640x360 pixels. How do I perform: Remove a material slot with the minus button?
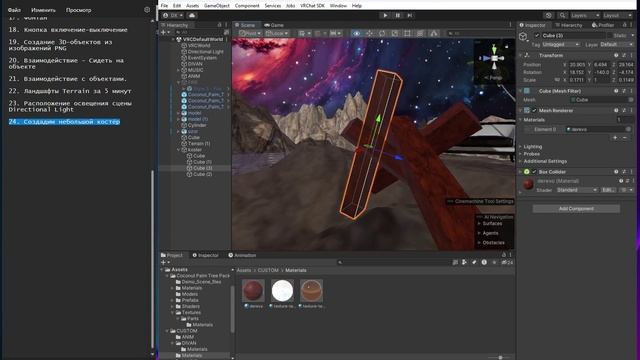click(625, 138)
